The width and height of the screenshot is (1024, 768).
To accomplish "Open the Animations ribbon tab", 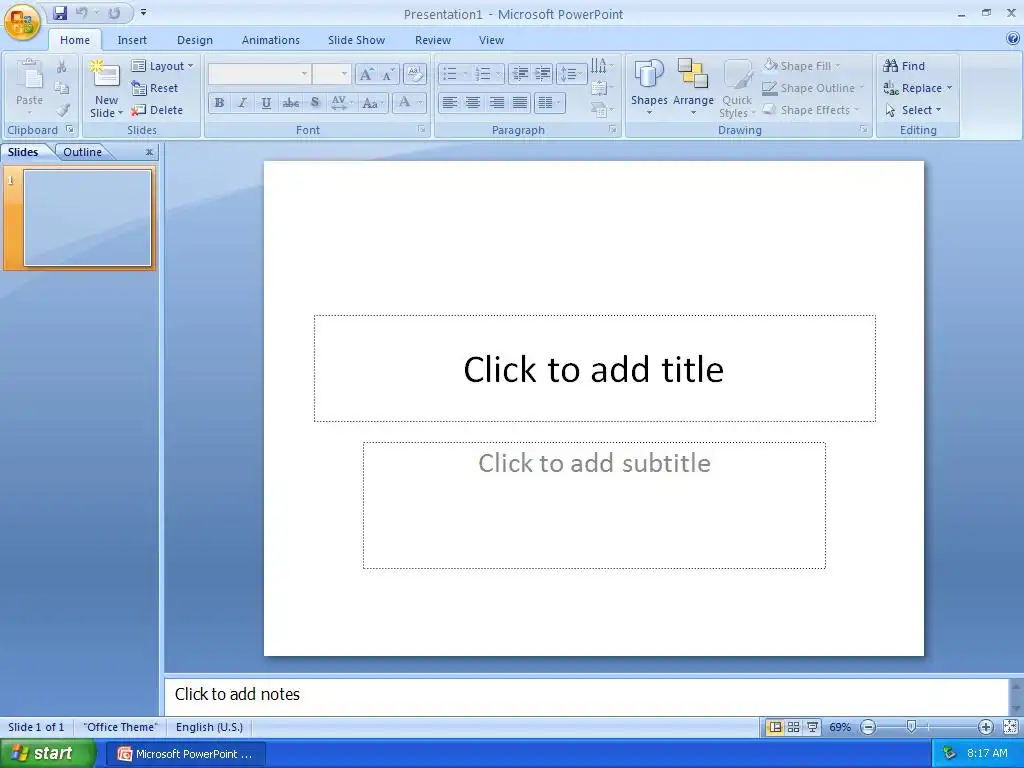I will 270,40.
